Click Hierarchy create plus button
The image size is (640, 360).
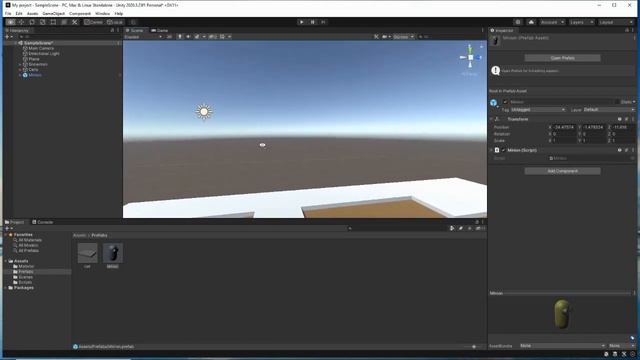coord(7,37)
